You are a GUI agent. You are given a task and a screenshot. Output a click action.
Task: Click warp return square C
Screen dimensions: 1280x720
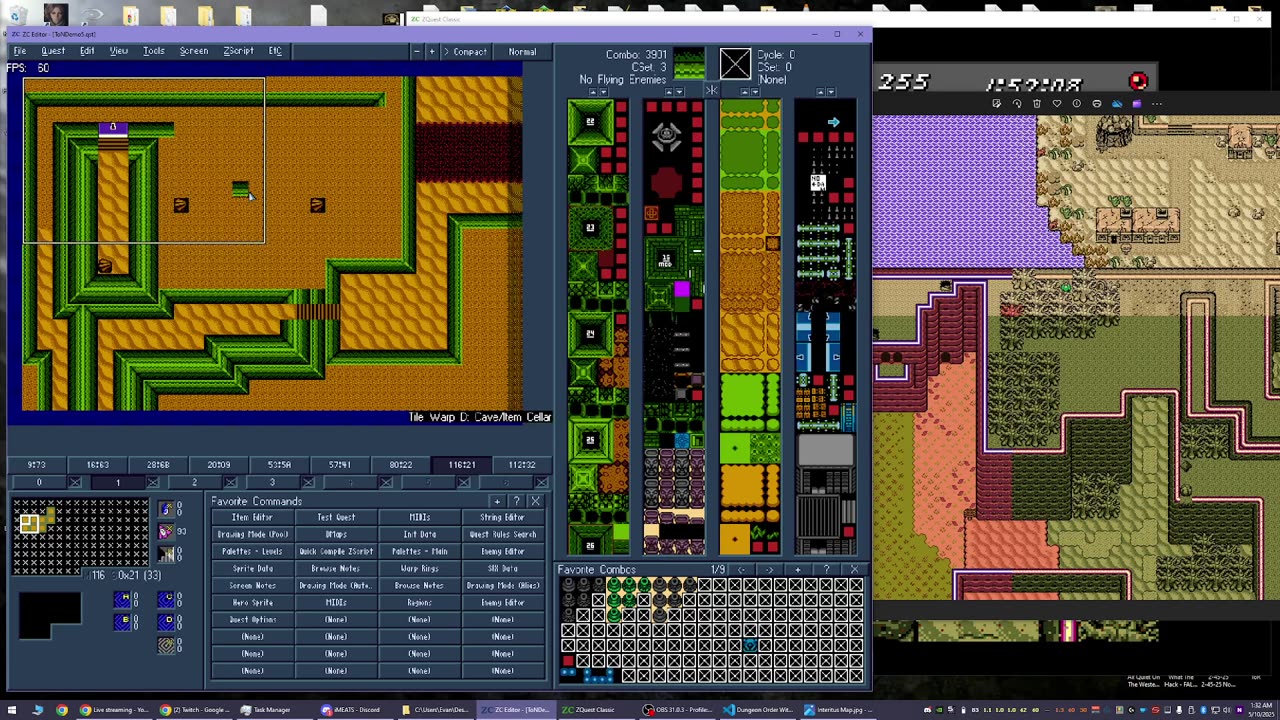[x=166, y=600]
